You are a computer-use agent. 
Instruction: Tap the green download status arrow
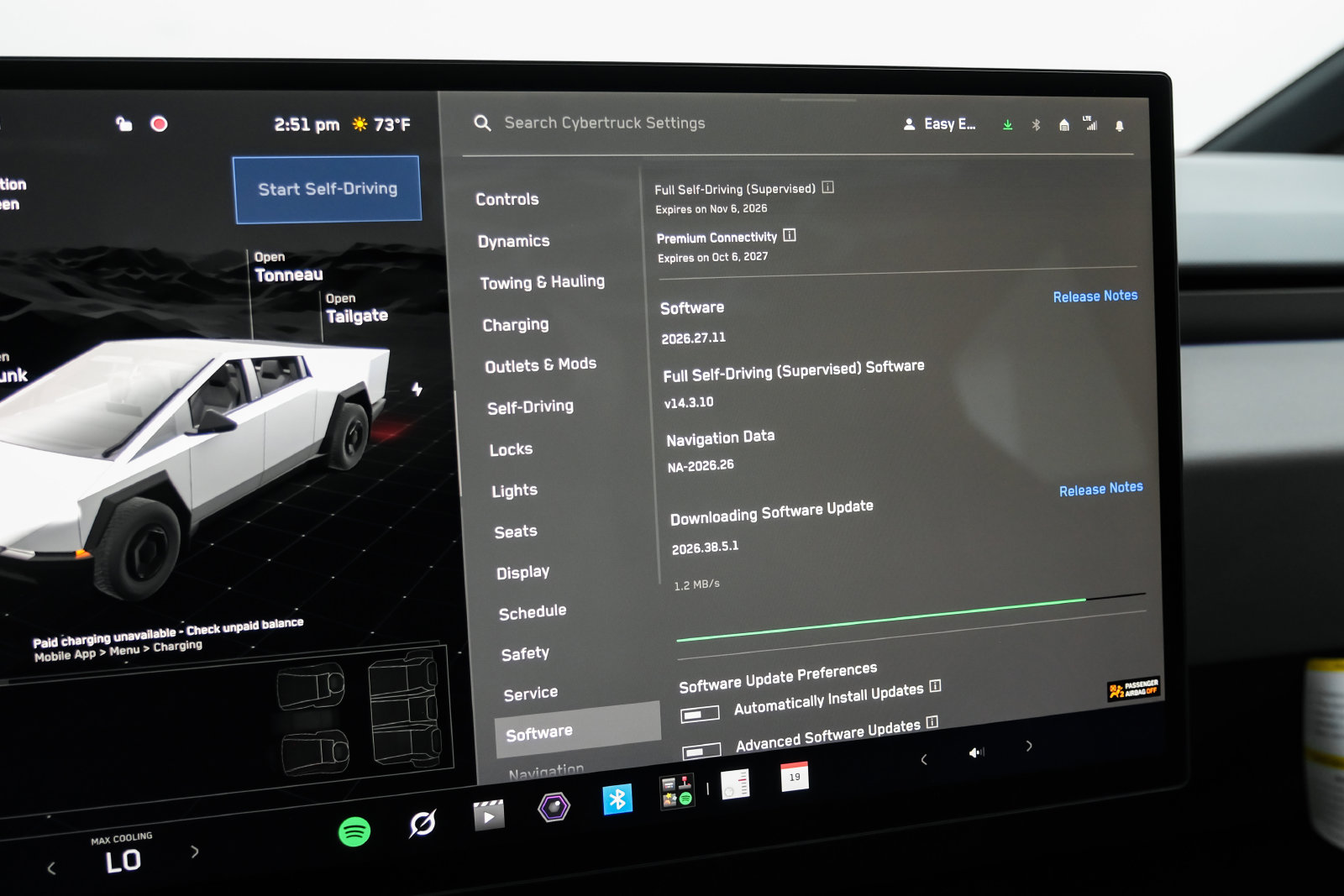coord(1007,124)
